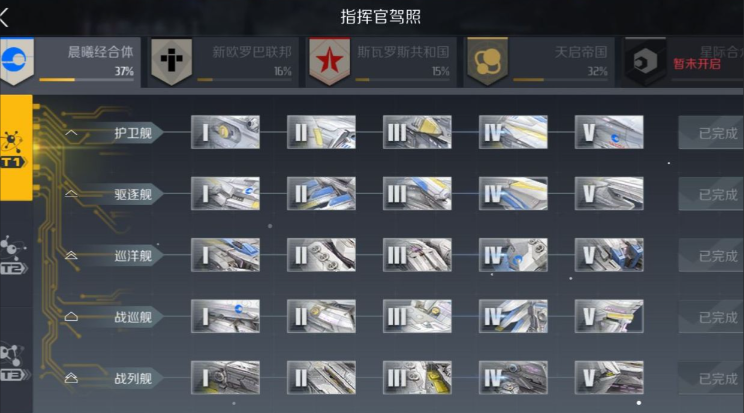This screenshot has height=413, width=744.
Task: Open the 战列舰 level II license tile
Action: (x=321, y=378)
